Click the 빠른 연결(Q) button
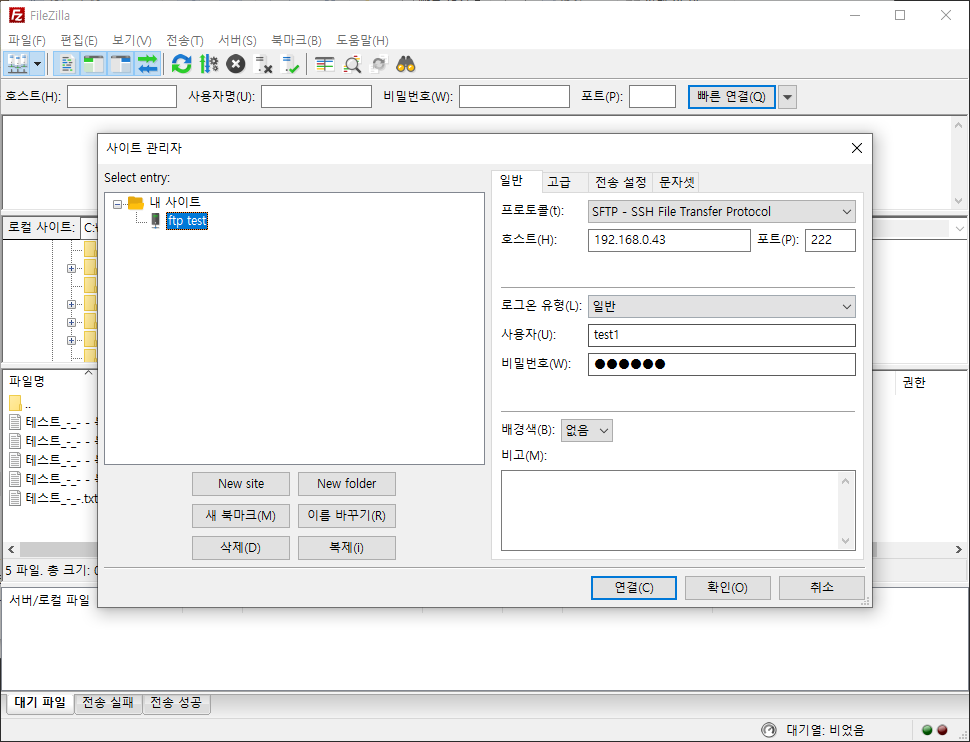 pyautogui.click(x=731, y=97)
